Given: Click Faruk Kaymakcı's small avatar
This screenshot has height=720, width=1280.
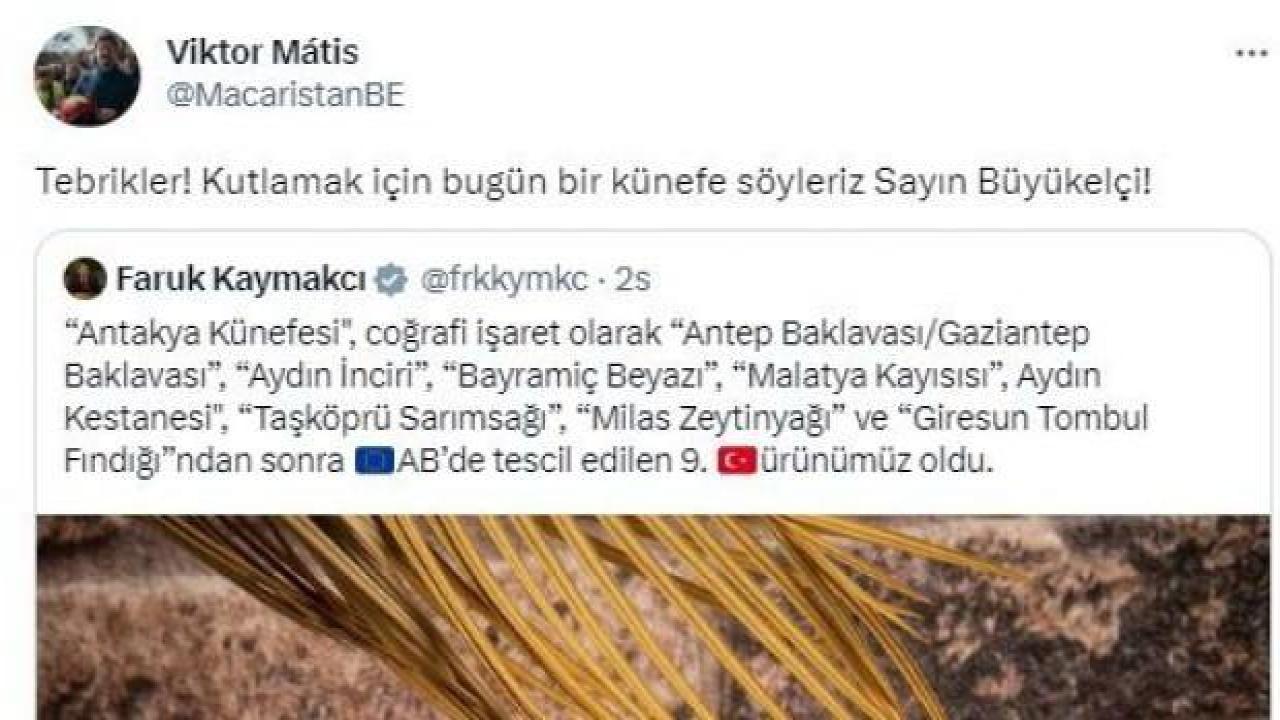Looking at the screenshot, I should click(85, 279).
